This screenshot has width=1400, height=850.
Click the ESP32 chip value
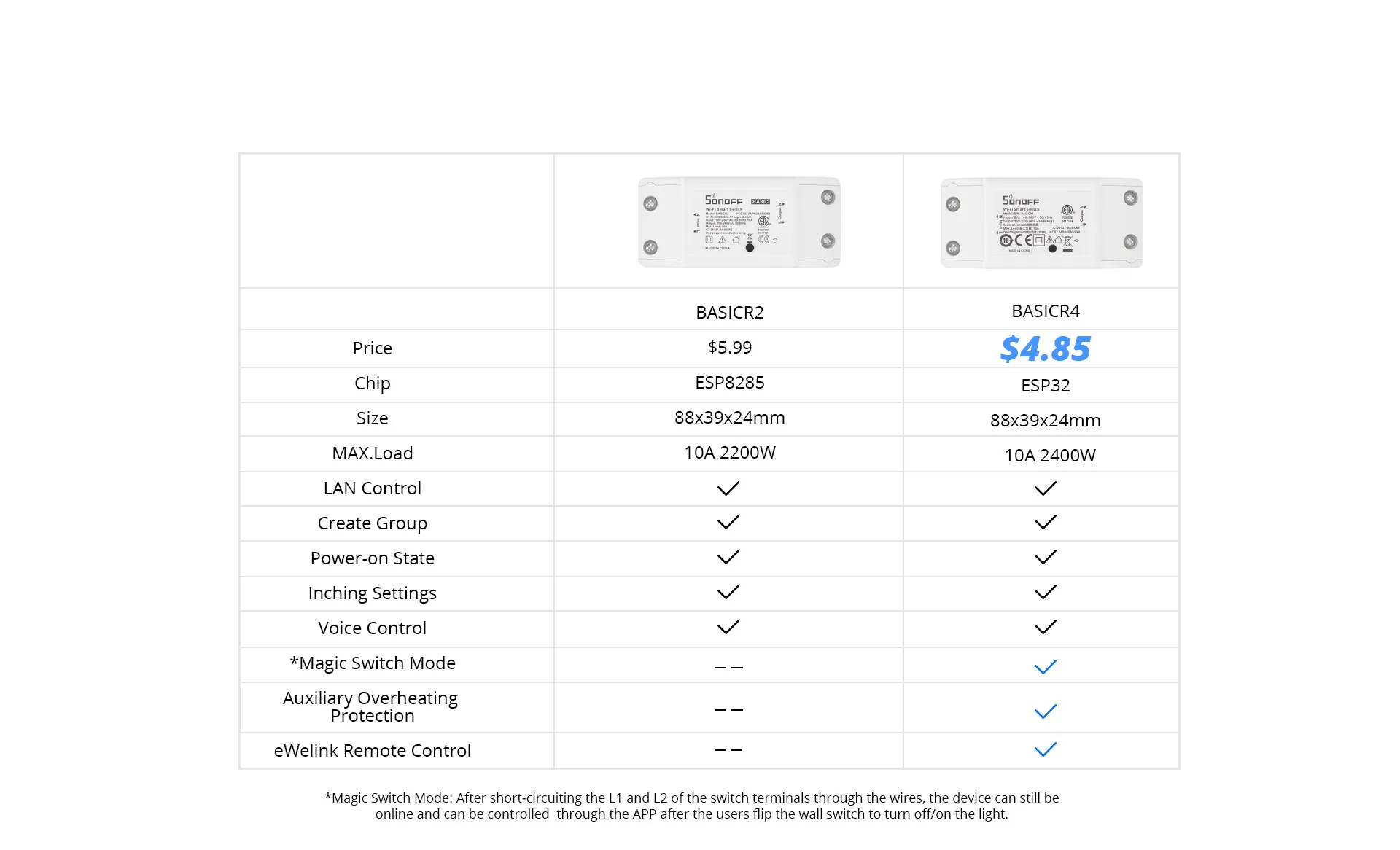click(x=1045, y=386)
